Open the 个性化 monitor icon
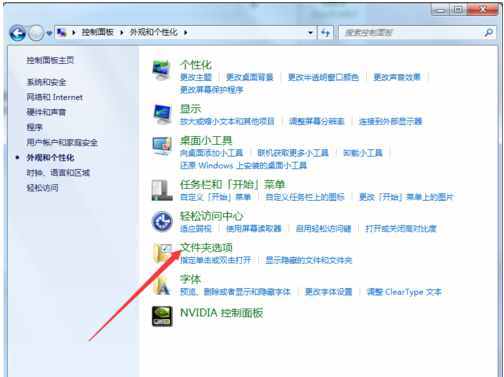The image size is (504, 377). [162, 70]
